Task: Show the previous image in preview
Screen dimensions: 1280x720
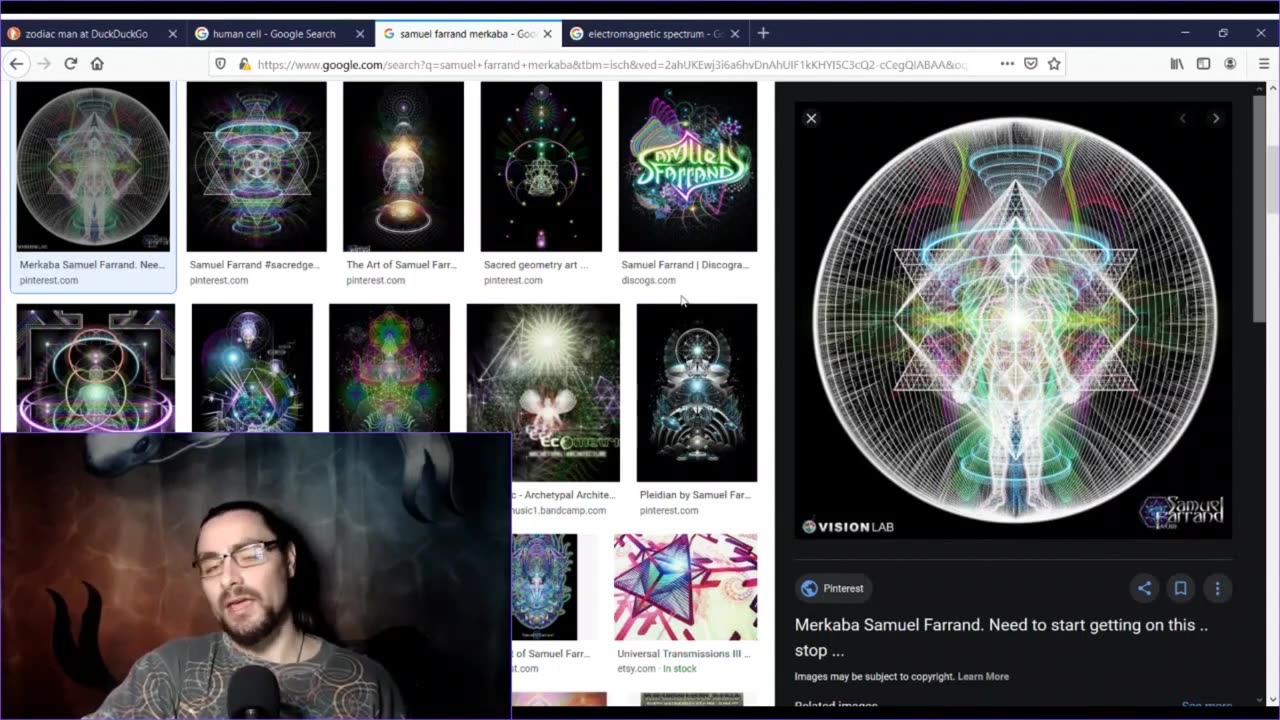Action: pos(1183,118)
